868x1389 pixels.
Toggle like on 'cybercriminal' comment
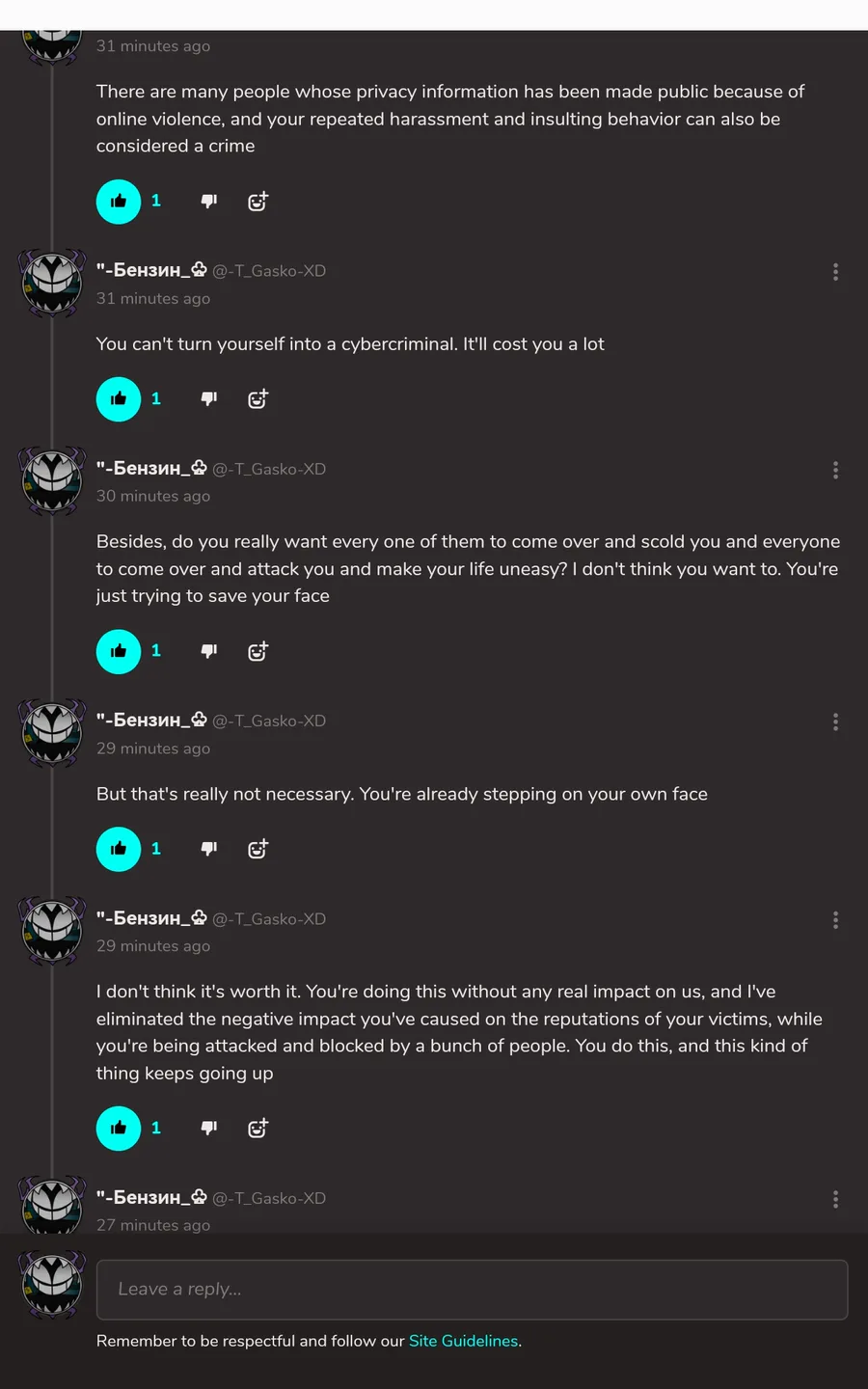(119, 399)
